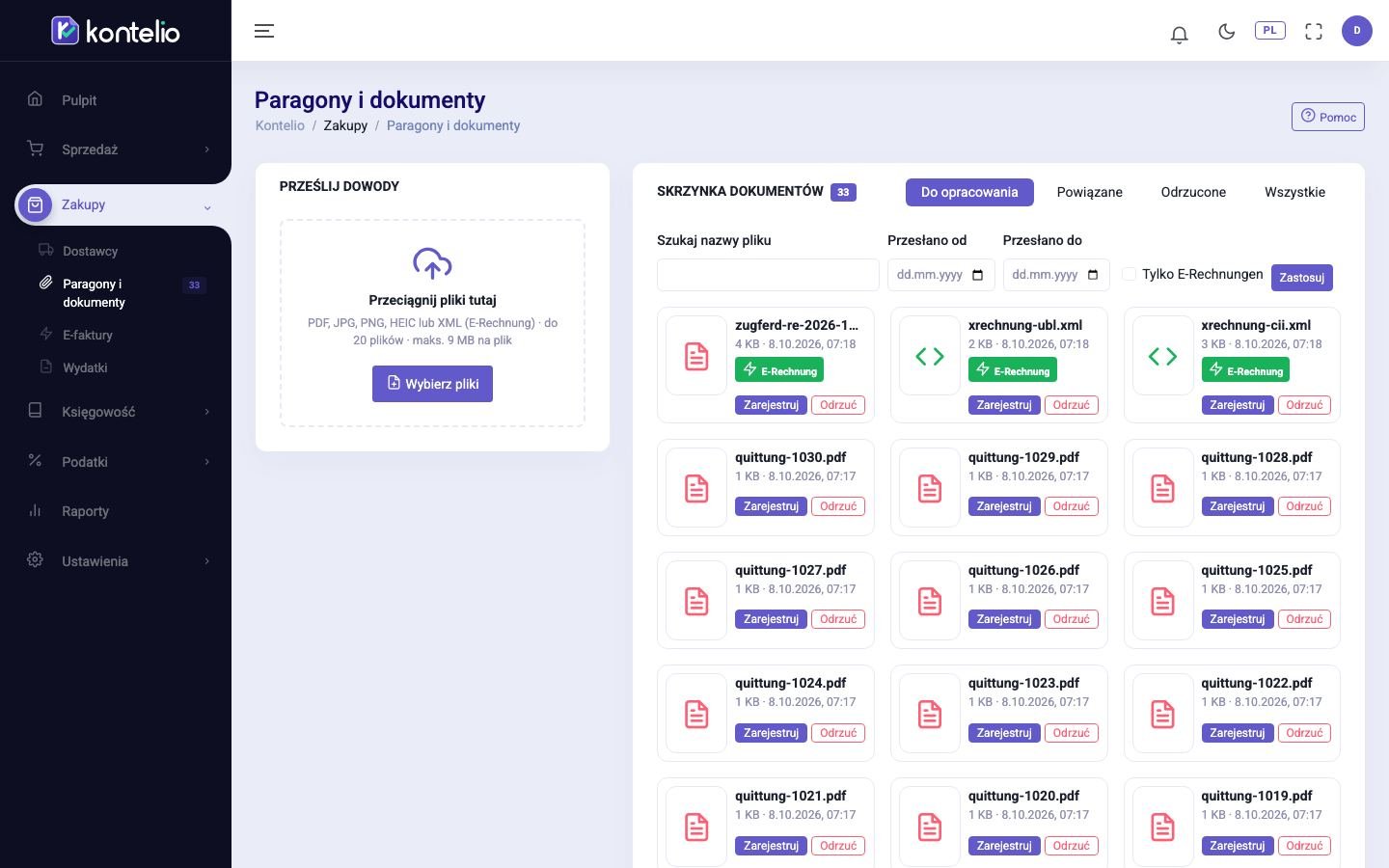Open Raporty via the bar chart icon

pos(35,510)
